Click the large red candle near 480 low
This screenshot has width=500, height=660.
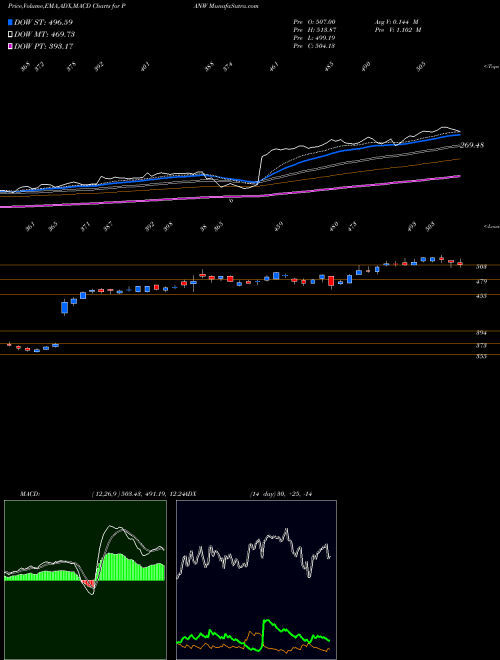pos(331,281)
